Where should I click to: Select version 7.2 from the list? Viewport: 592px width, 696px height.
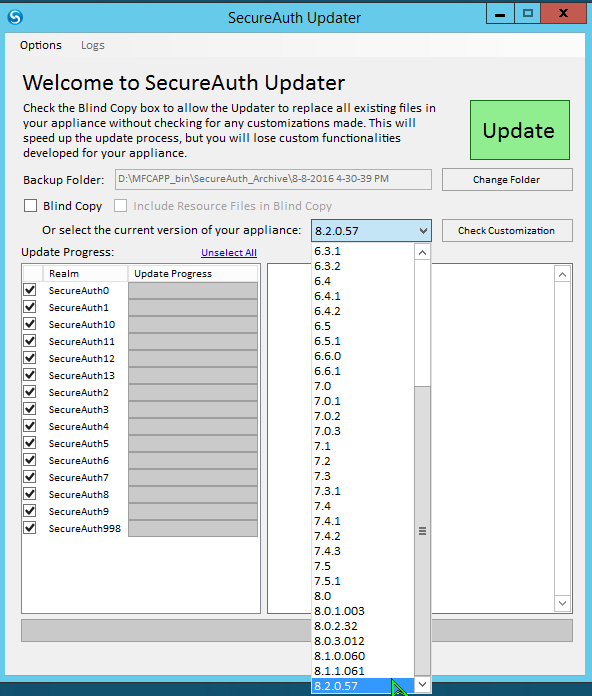(363, 461)
